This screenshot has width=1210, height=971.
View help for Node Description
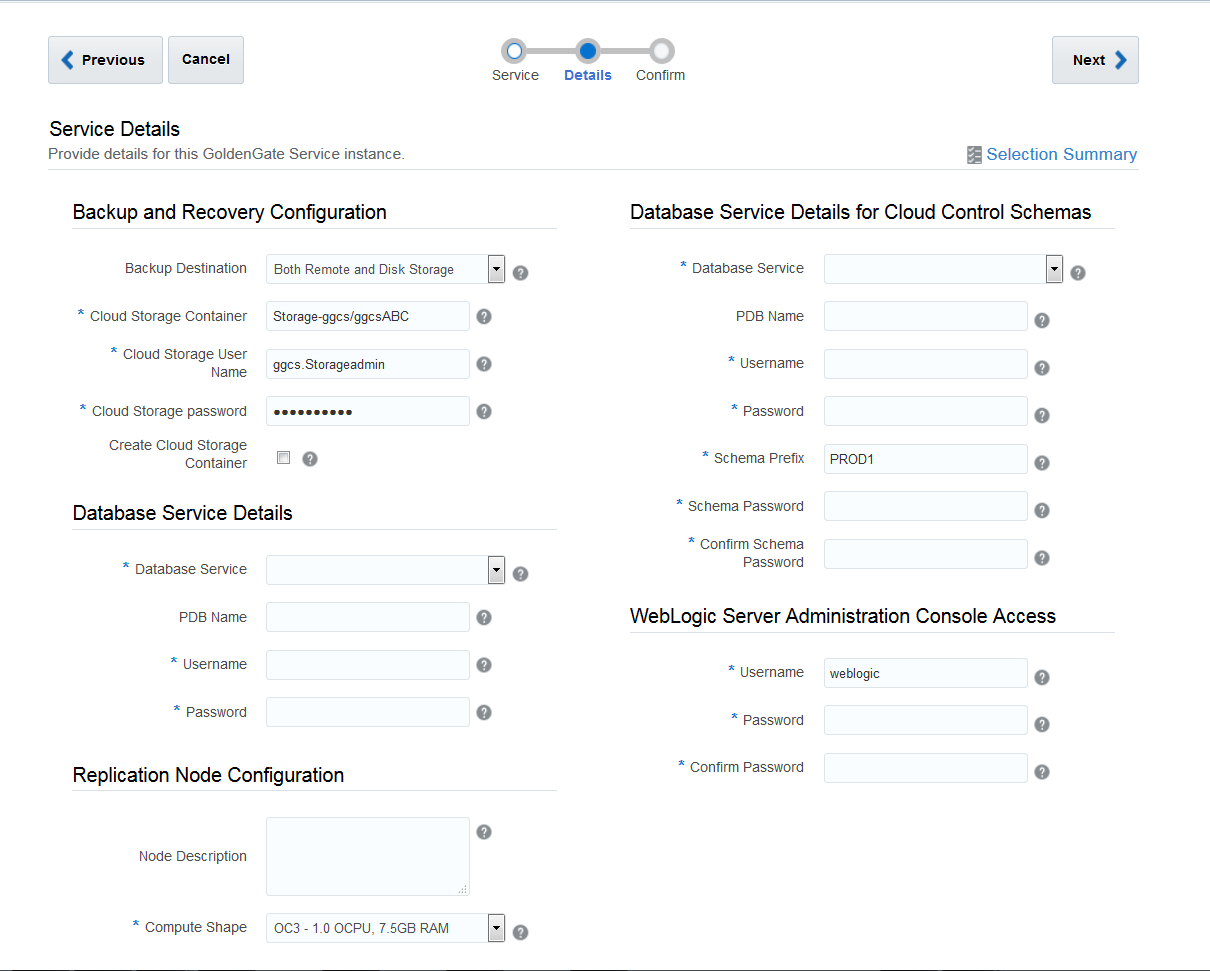tap(484, 831)
